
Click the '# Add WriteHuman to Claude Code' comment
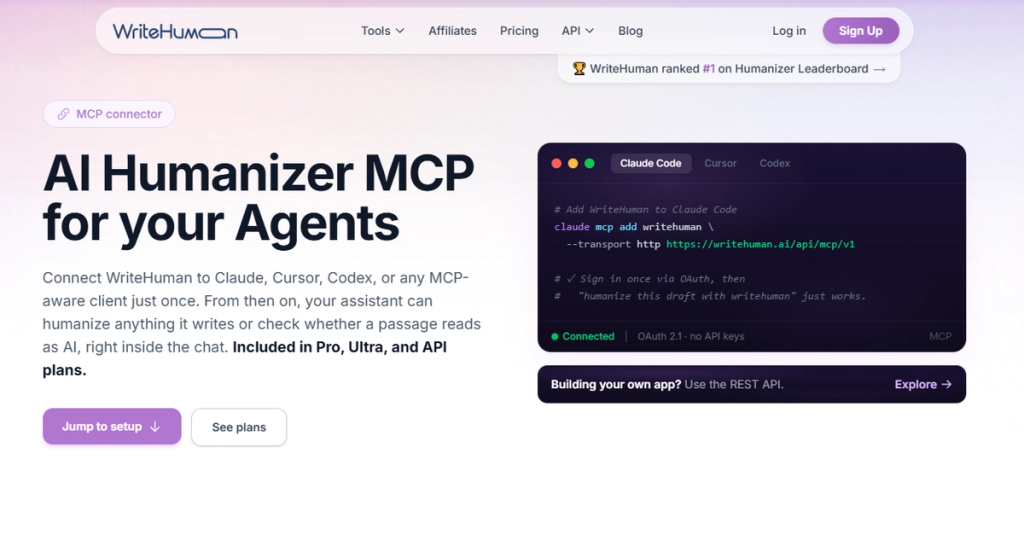(645, 210)
